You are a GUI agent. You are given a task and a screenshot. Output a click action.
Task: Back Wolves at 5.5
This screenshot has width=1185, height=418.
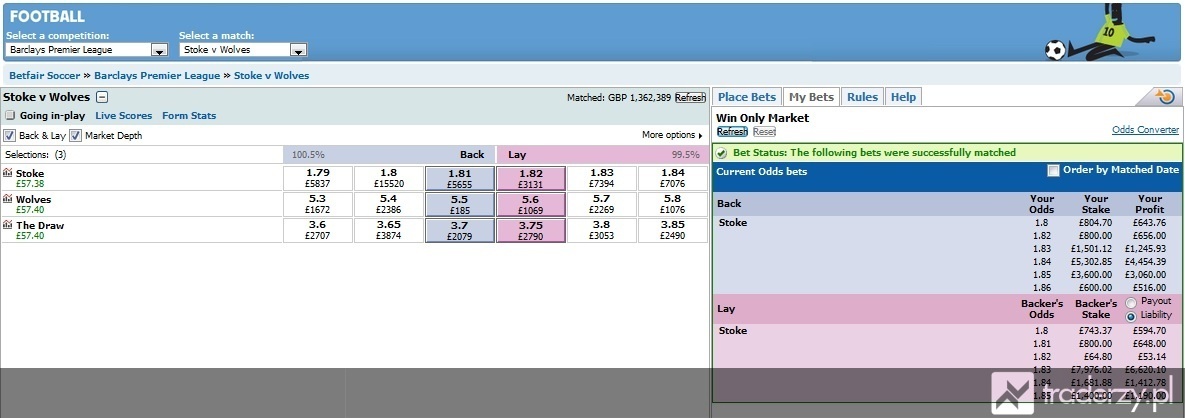[x=459, y=205]
